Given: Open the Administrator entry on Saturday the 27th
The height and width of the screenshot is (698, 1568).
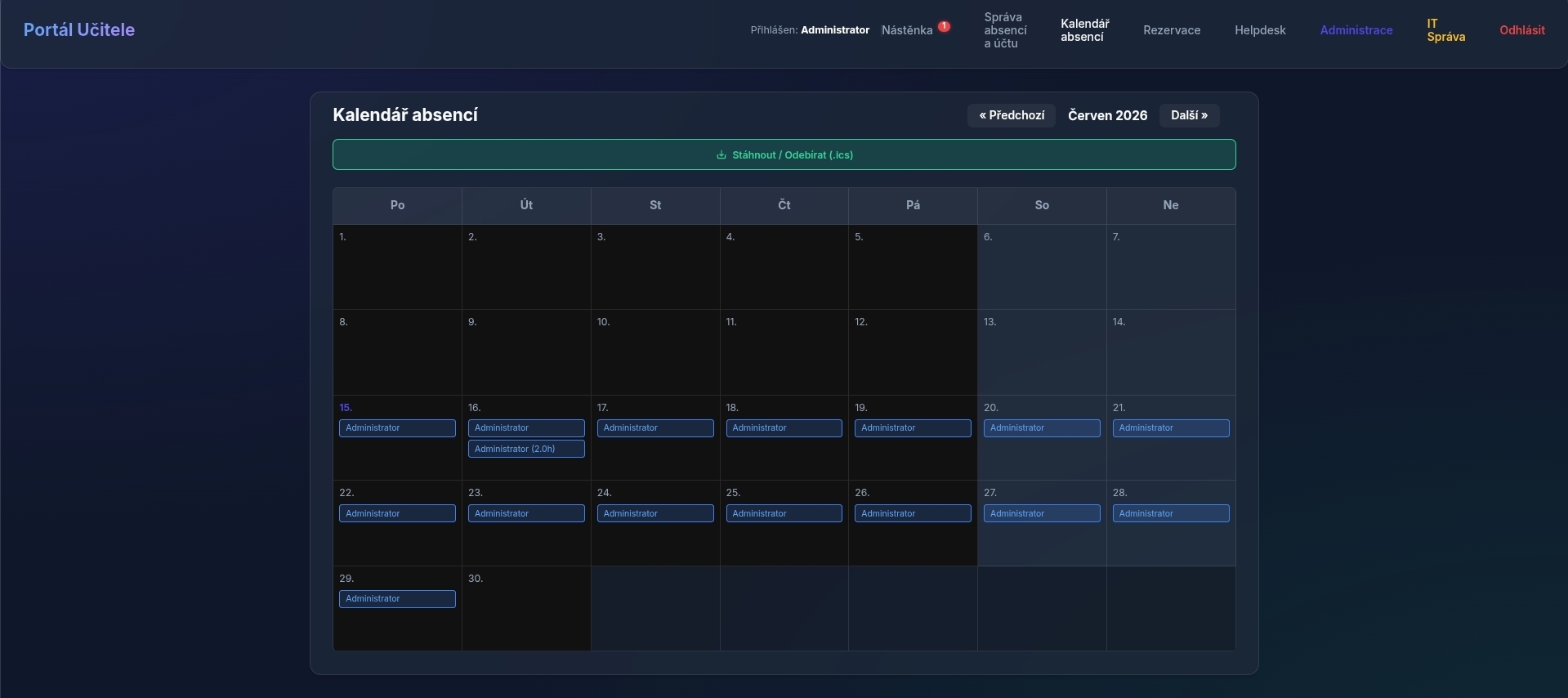Looking at the screenshot, I should 1042,513.
